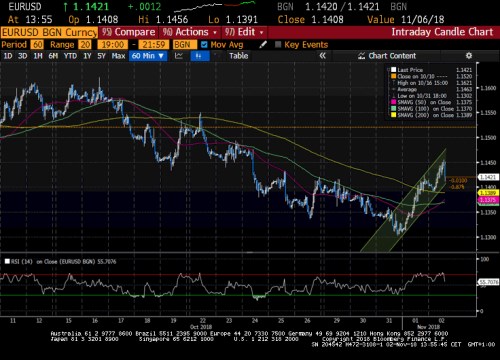The height and width of the screenshot is (360, 500).
Task: Open chart settings gear icon
Action: click(x=469, y=56)
